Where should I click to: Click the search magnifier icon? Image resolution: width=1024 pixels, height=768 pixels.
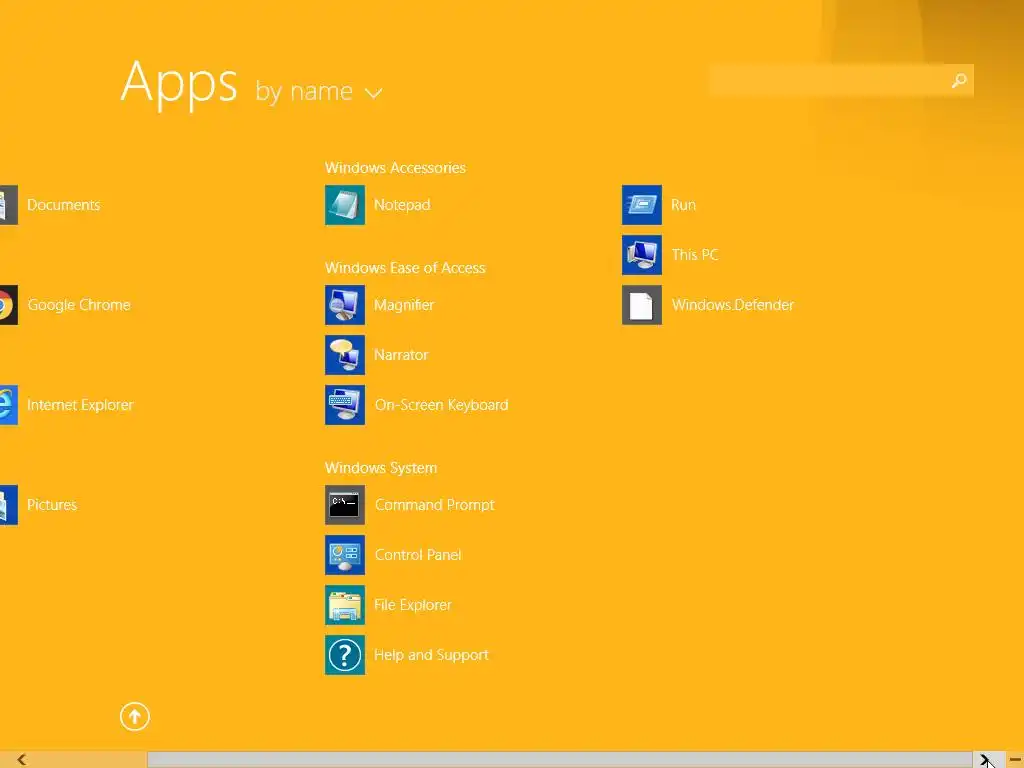point(959,80)
